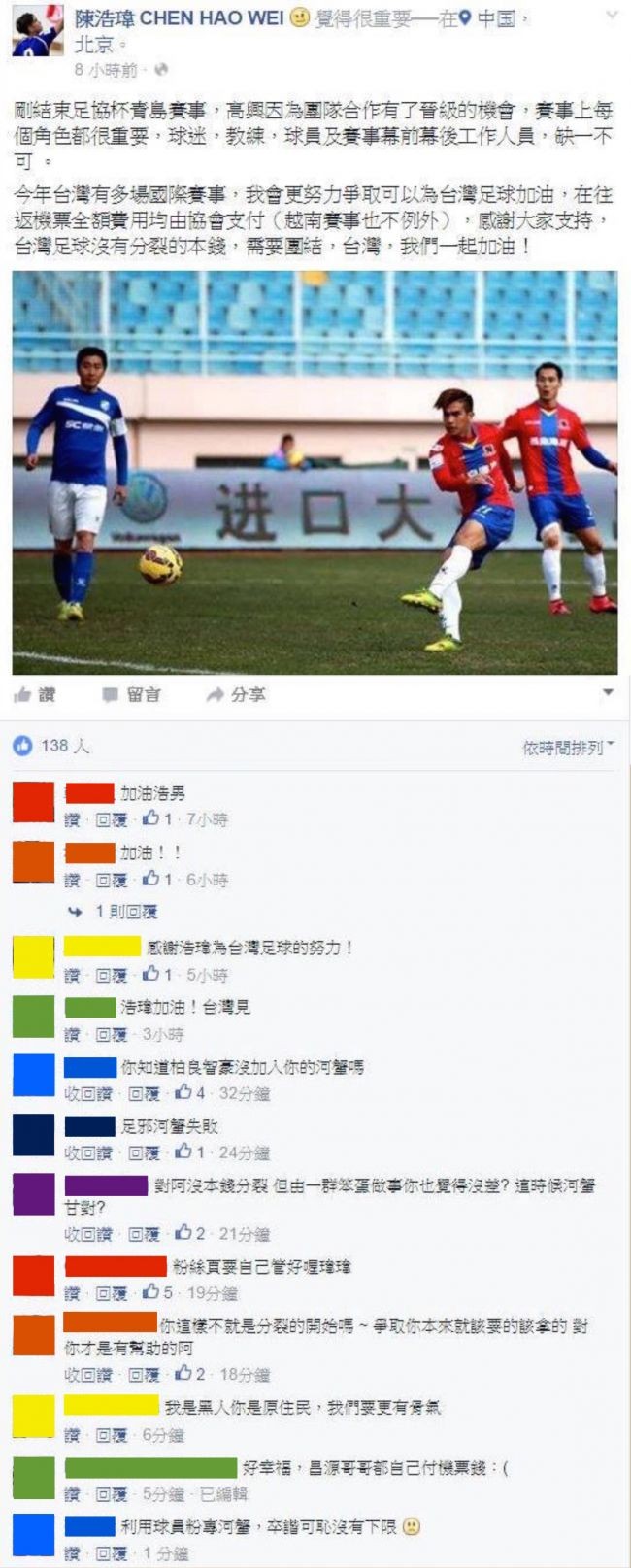This screenshot has height=1568, width=631.
Task: Click the feeling emoji after CHEN HAO WEI
Action: [x=300, y=18]
